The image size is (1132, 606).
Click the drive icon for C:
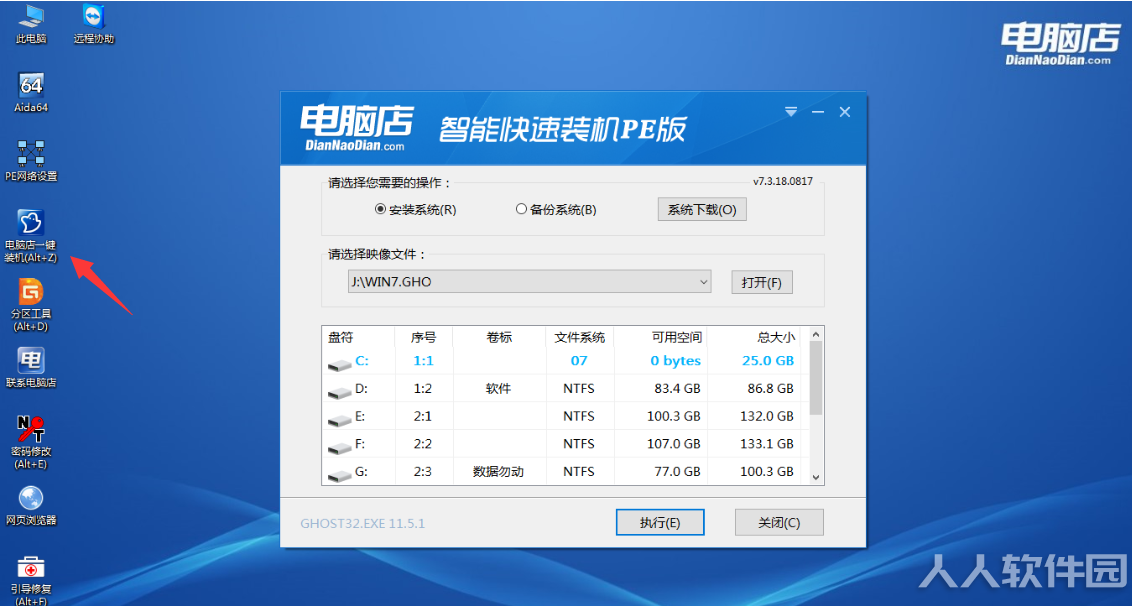339,365
